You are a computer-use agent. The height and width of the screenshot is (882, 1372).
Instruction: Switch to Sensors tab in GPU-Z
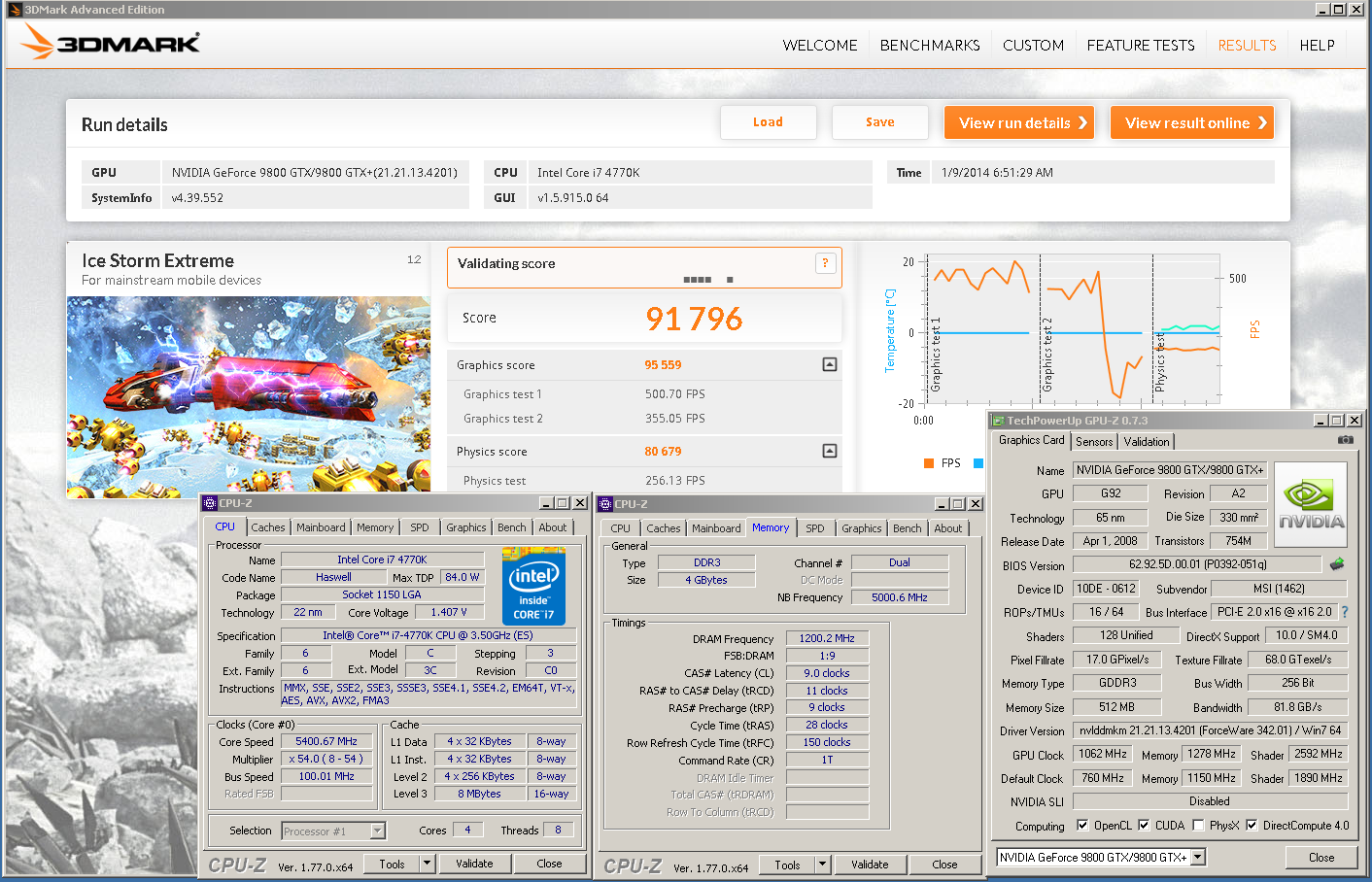pos(1094,442)
